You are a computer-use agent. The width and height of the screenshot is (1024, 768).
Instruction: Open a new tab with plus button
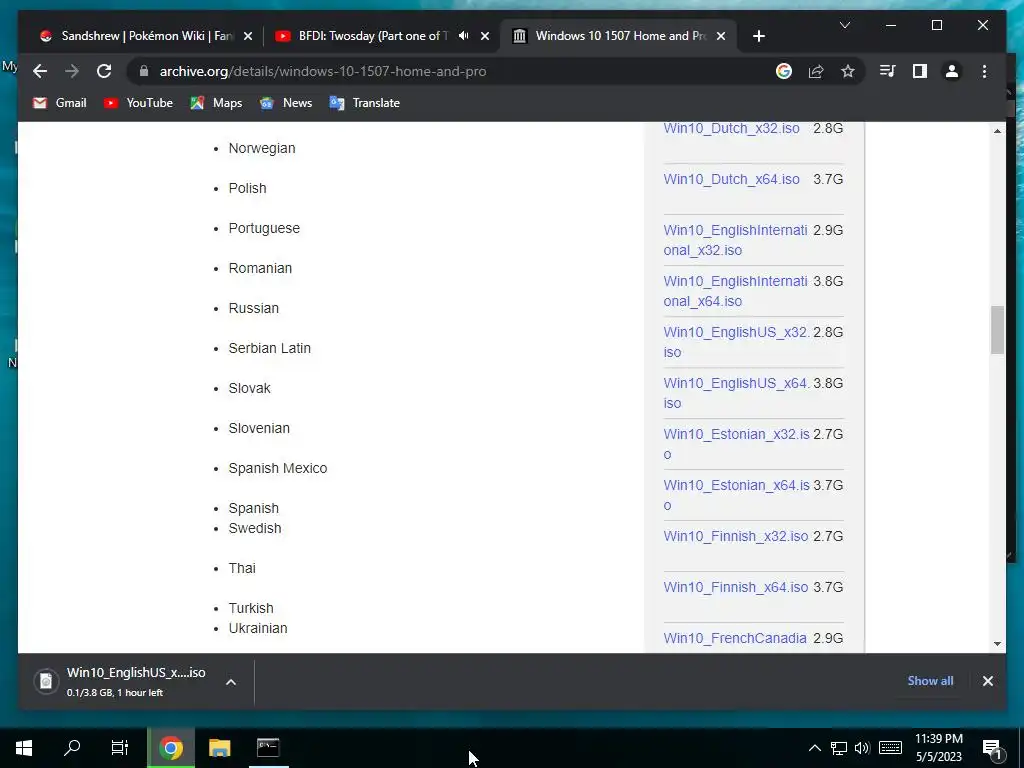(759, 36)
